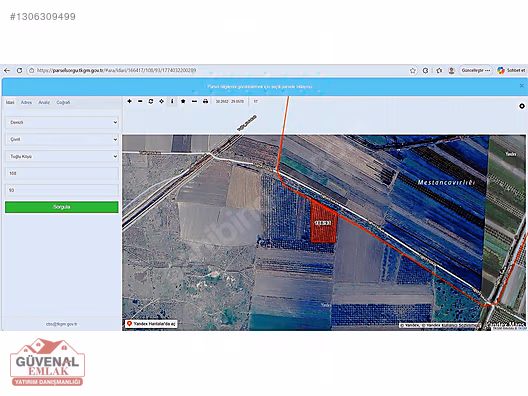Click the green Sorgula query button

coord(62,207)
